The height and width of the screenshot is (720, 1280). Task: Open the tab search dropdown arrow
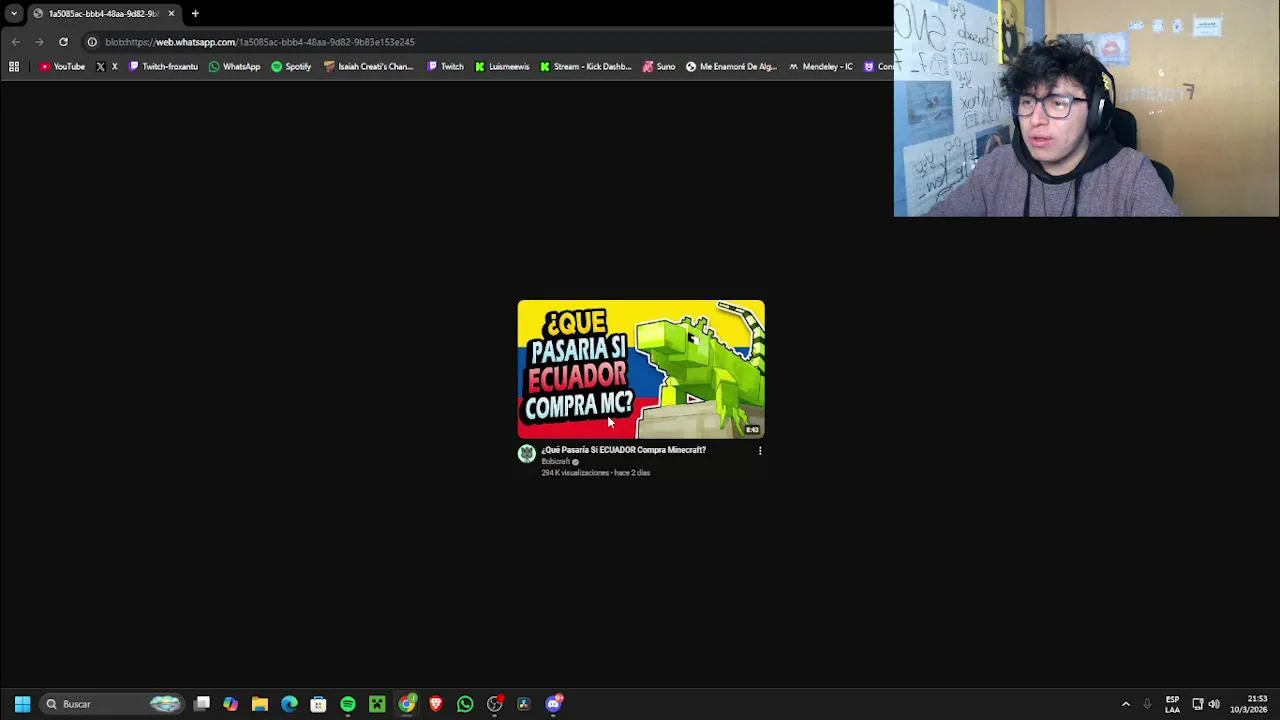click(x=14, y=13)
